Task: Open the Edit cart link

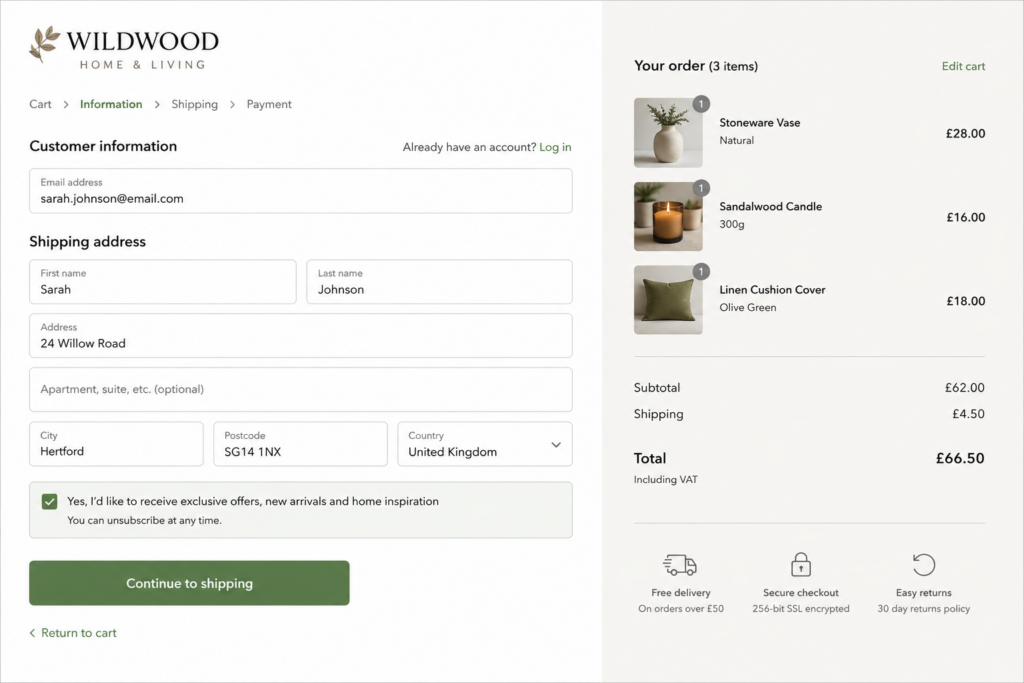Action: tap(963, 66)
